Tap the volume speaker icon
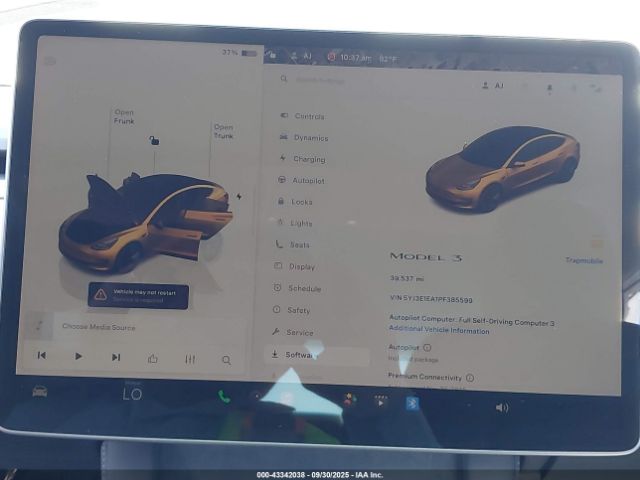Image resolution: width=640 pixels, height=480 pixels. tap(501, 407)
